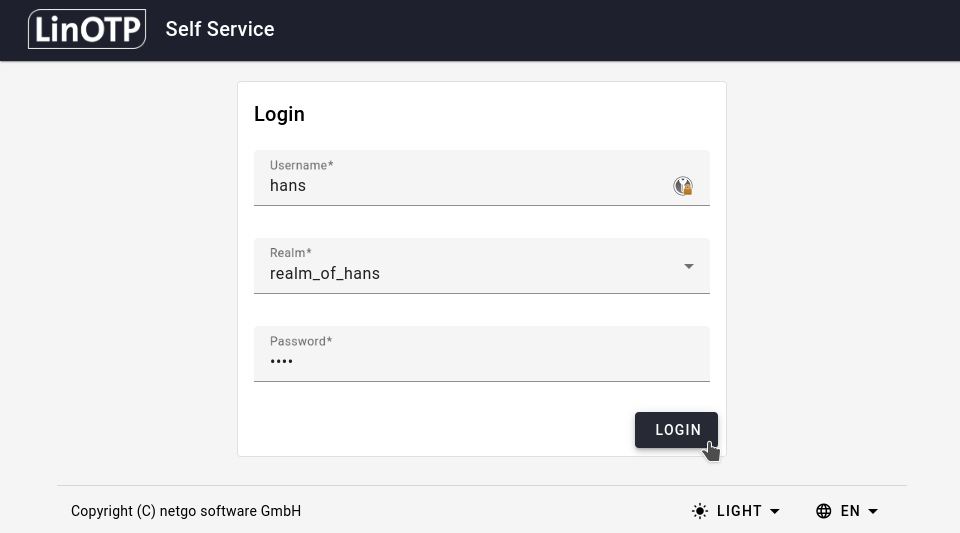Viewport: 960px width, 533px height.
Task: Click the Self Service header title
Action: pyautogui.click(x=220, y=29)
